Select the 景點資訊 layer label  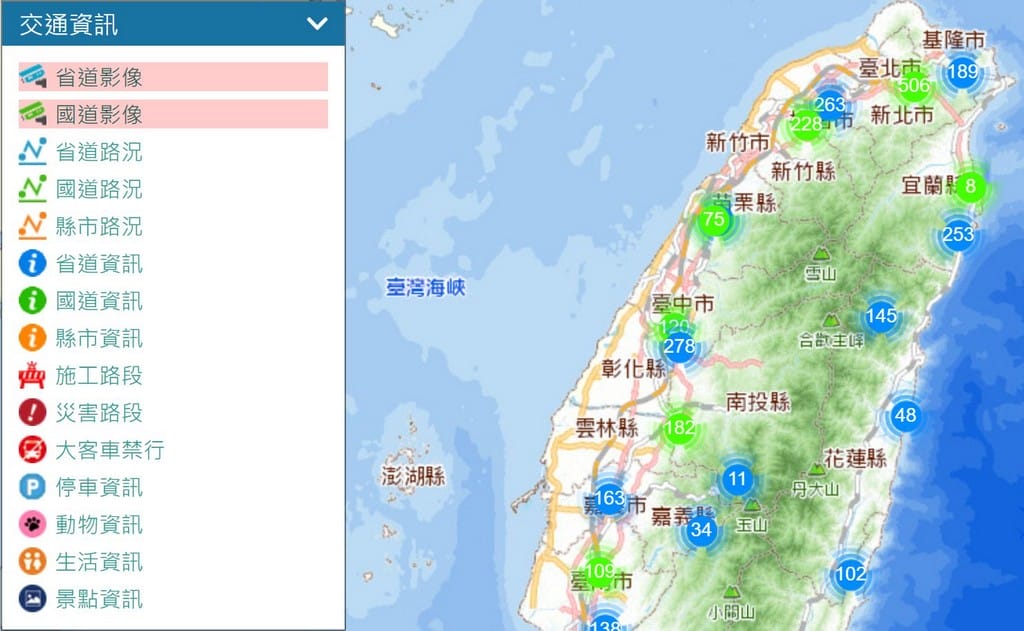click(99, 599)
